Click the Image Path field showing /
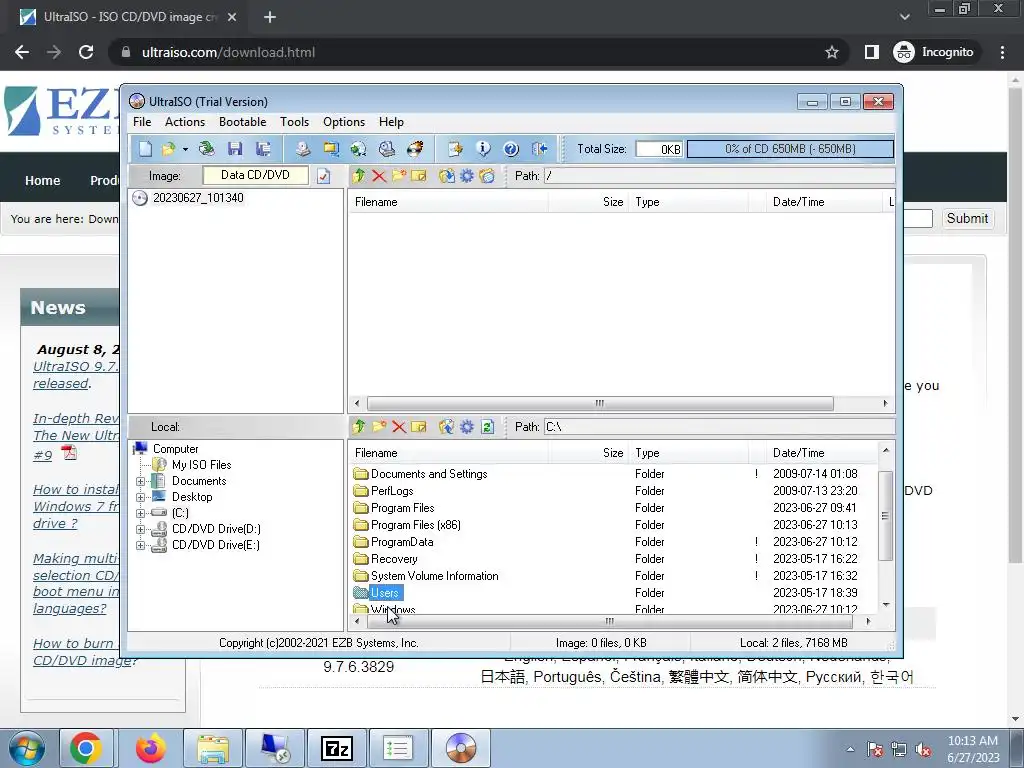Screen dimensions: 1024x768 pyautogui.click(x=719, y=176)
